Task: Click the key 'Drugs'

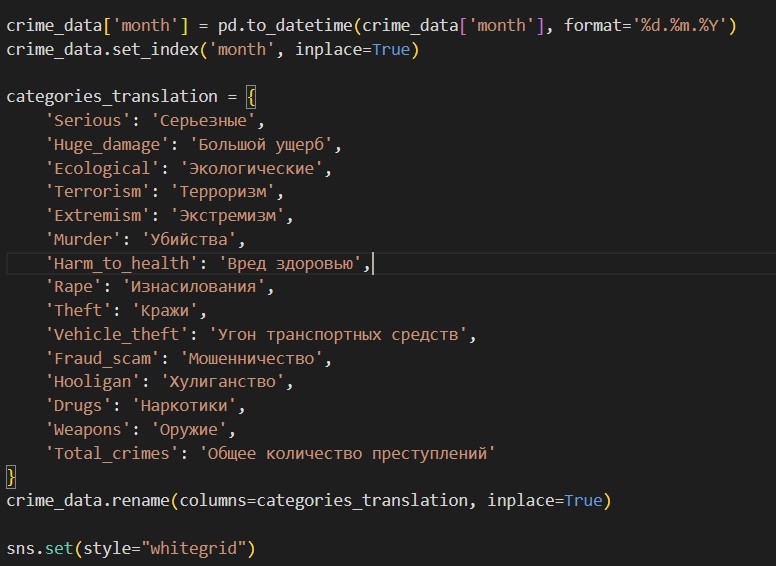Action: tap(78, 406)
